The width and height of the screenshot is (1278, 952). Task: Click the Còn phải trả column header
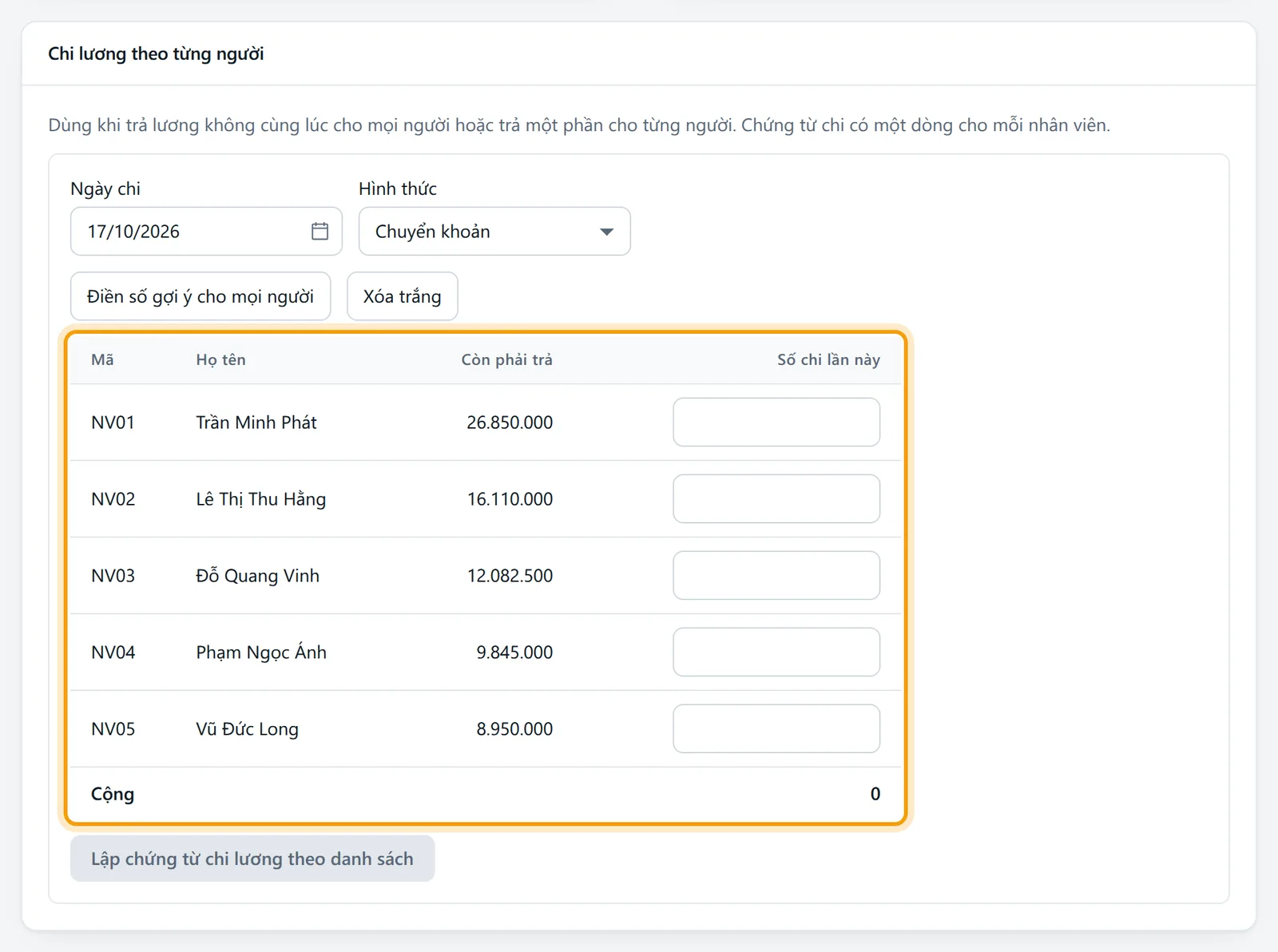click(506, 359)
